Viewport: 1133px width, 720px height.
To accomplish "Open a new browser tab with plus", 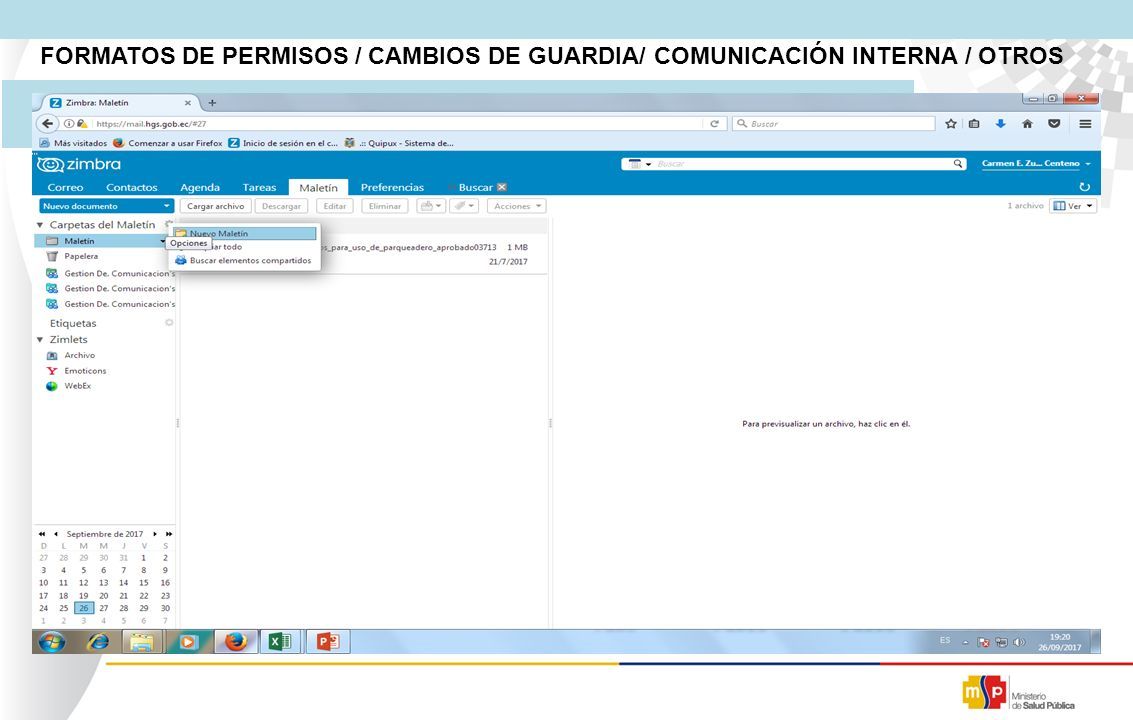I will pos(212,103).
